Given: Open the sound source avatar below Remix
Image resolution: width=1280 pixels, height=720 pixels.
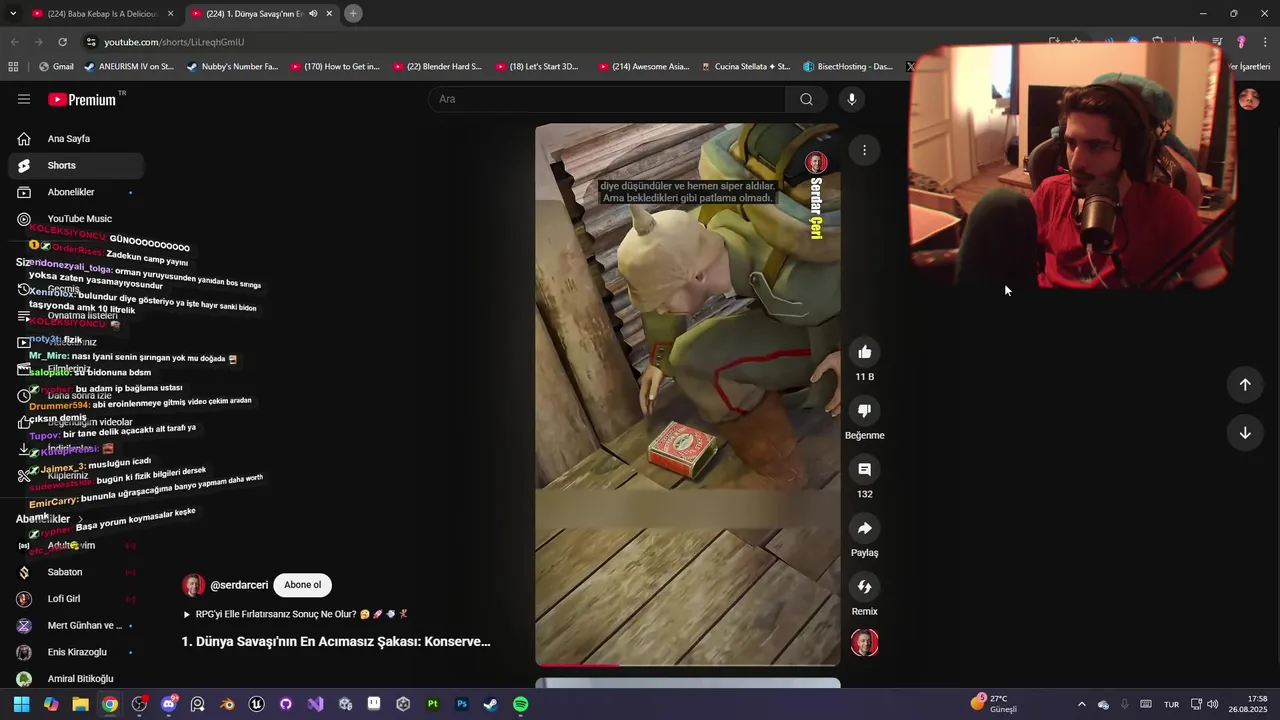Looking at the screenshot, I should (x=865, y=643).
